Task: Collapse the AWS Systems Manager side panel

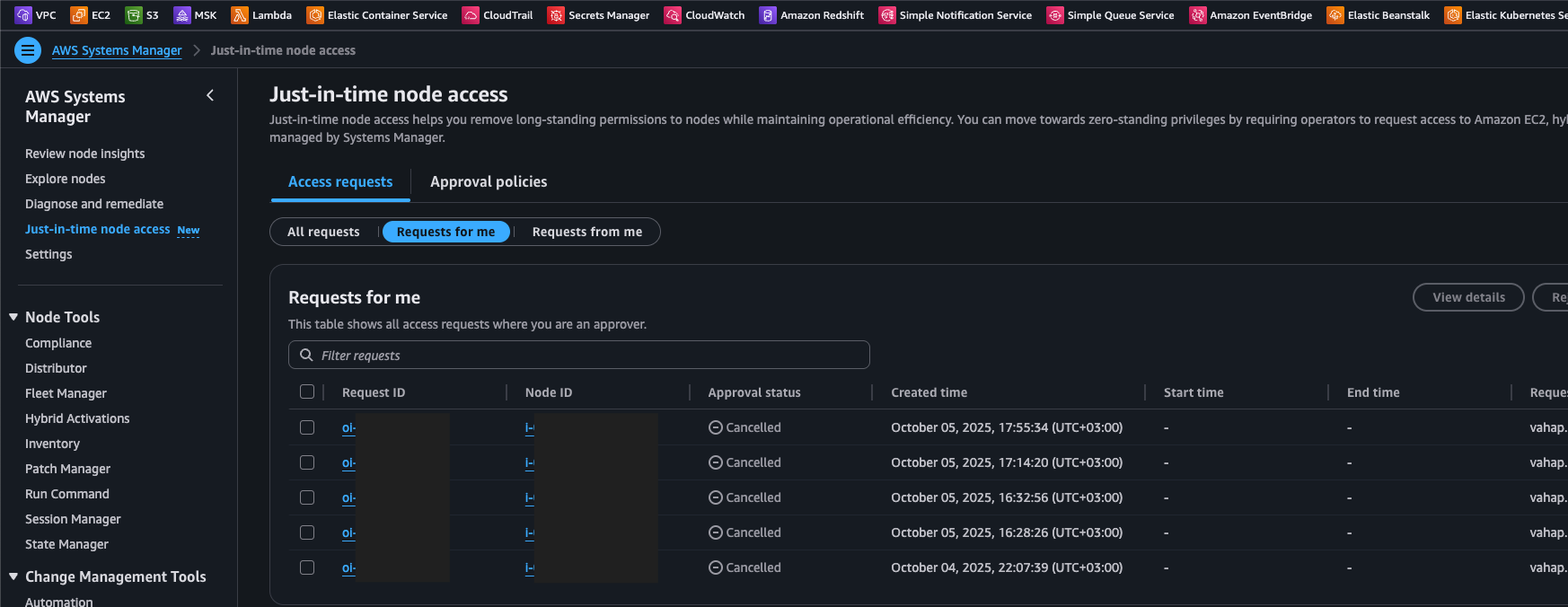Action: (x=210, y=95)
